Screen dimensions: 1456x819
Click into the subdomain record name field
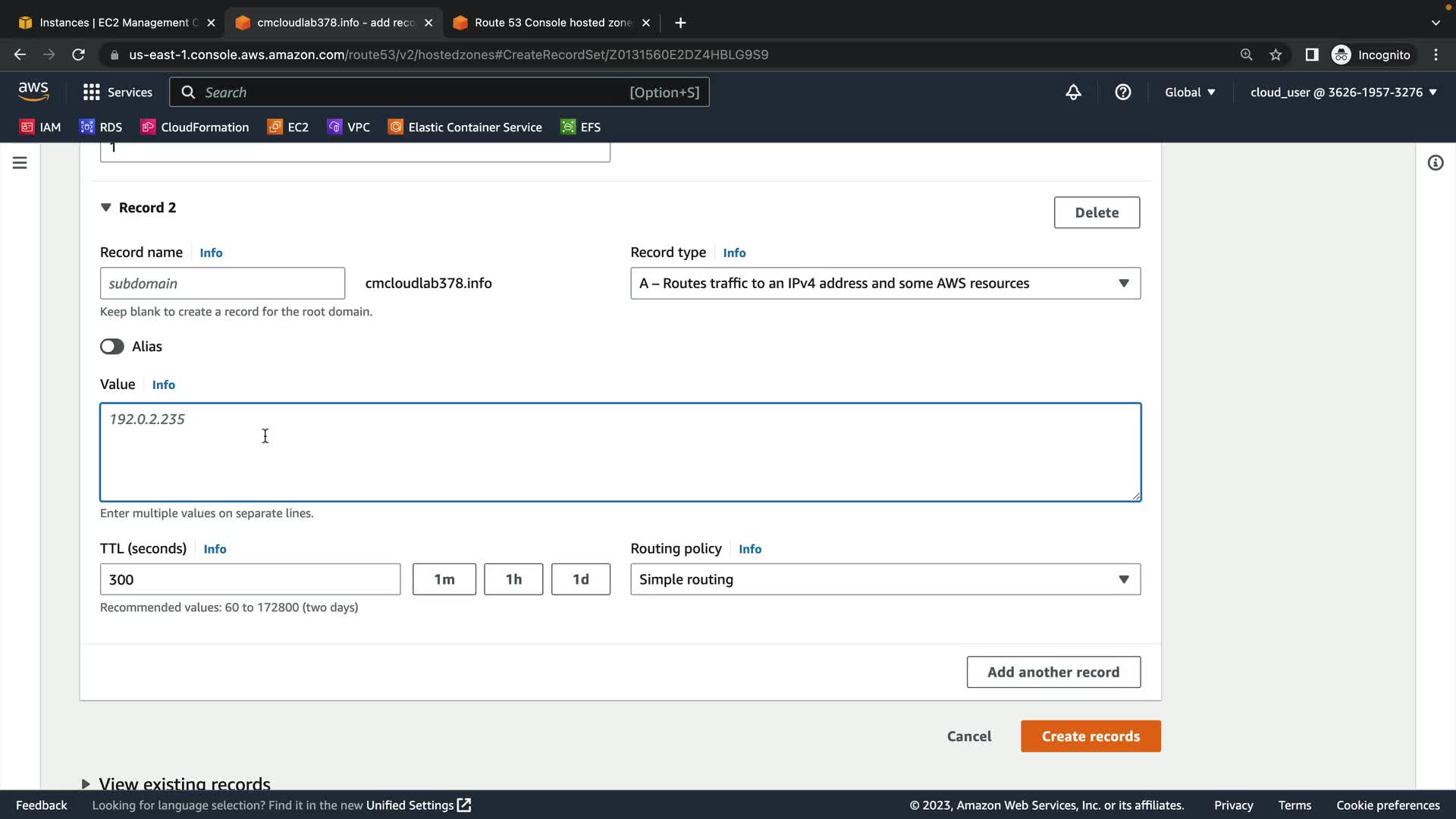click(x=222, y=283)
